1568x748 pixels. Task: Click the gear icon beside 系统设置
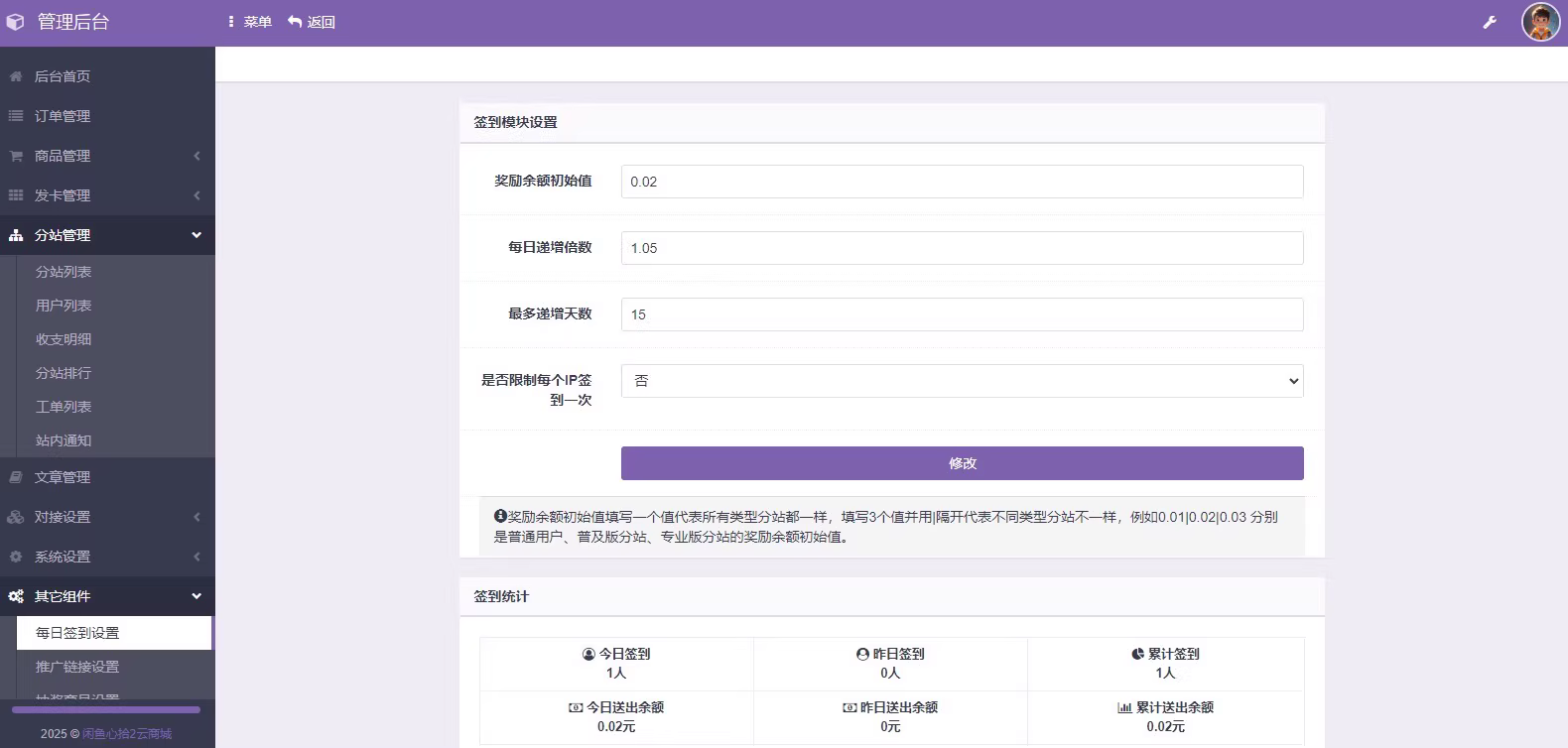click(16, 557)
